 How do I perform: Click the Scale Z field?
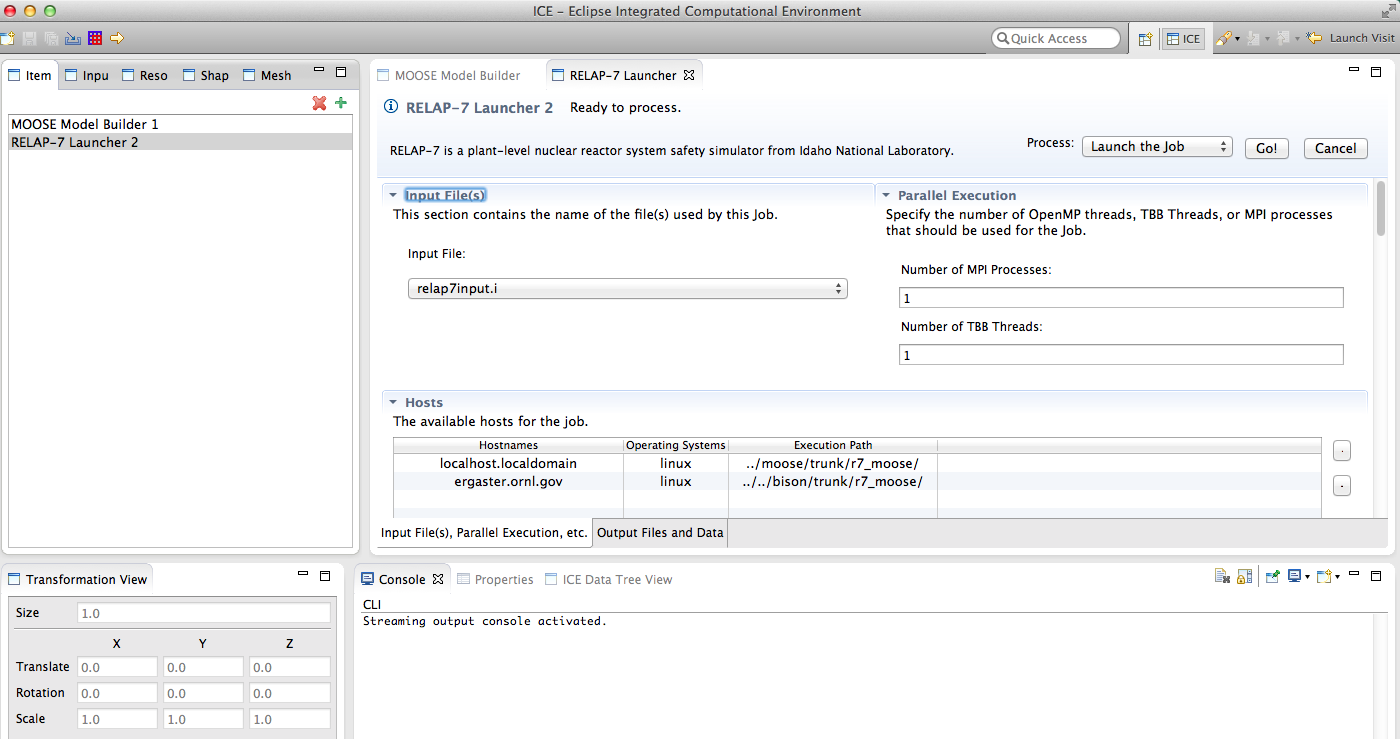tap(290, 719)
